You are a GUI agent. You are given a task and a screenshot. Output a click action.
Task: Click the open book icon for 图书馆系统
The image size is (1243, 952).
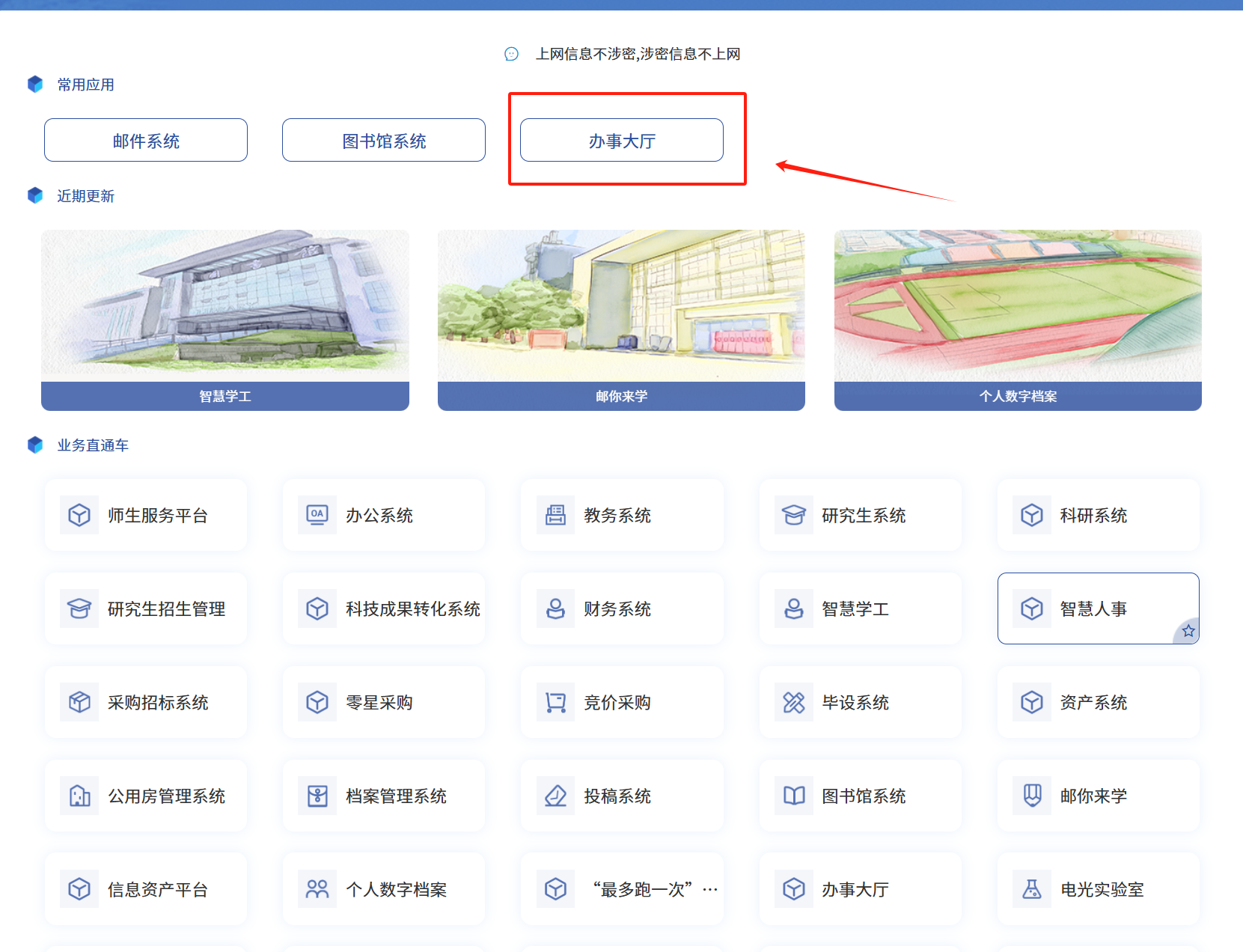point(793,796)
